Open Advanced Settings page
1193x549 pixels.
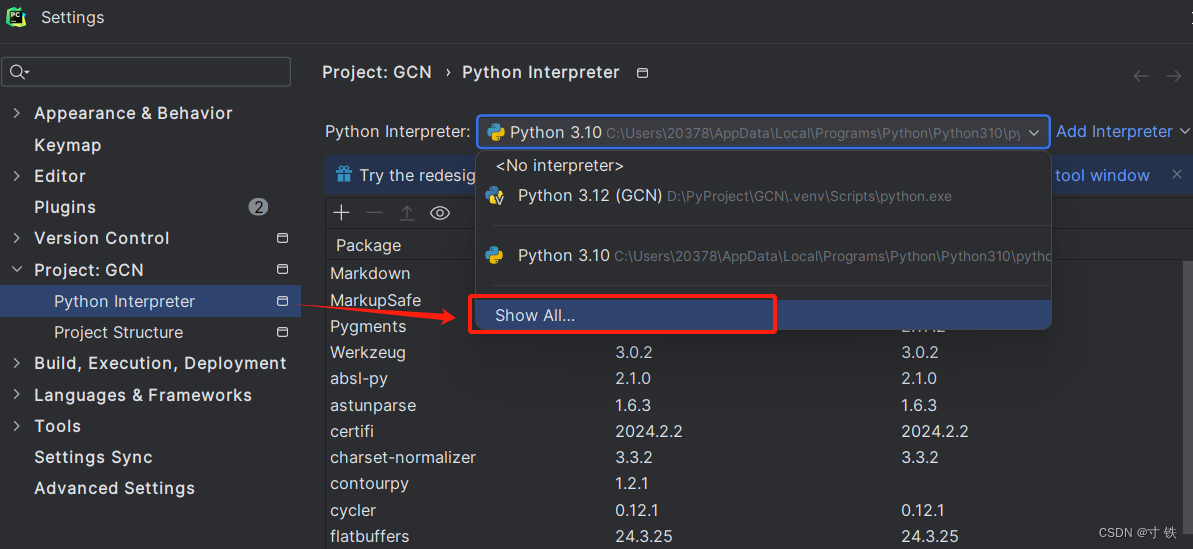(x=114, y=488)
